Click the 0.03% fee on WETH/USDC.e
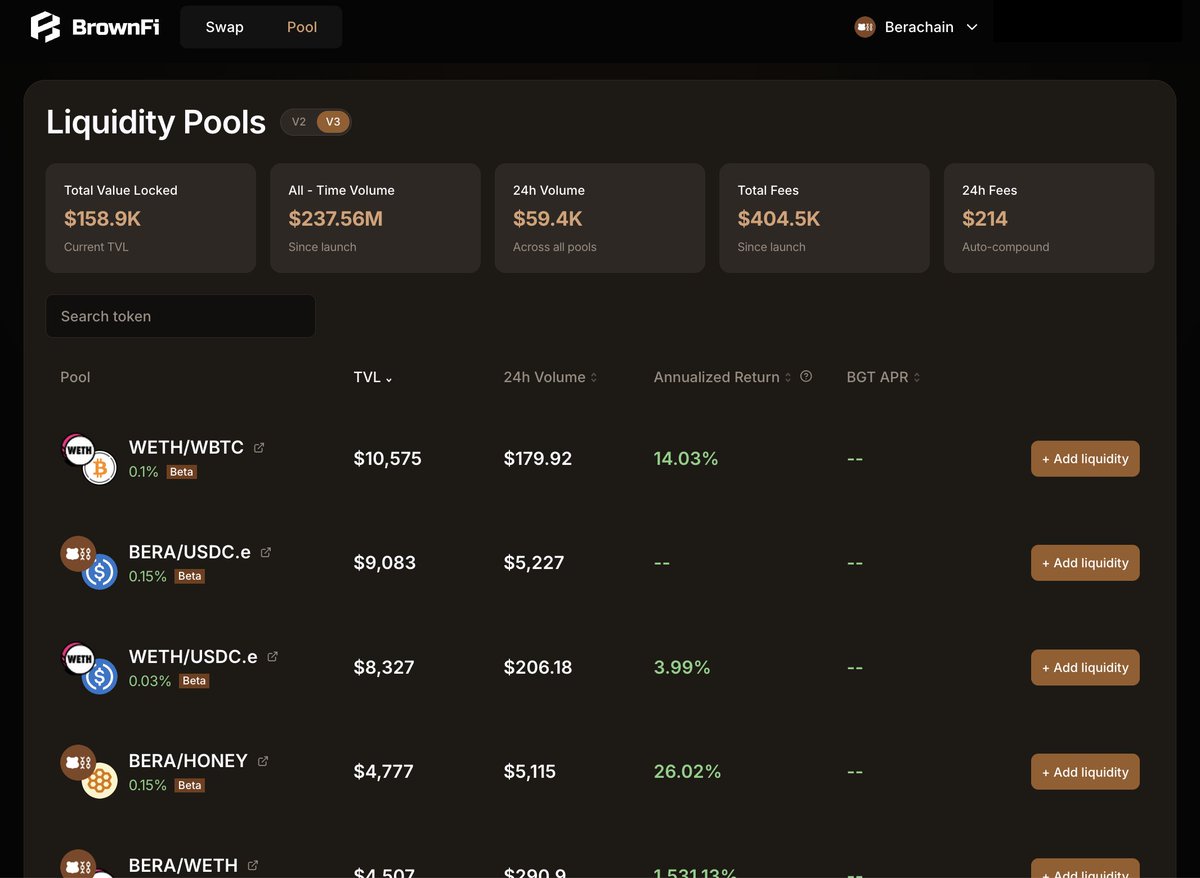Viewport: 1200px width, 878px height. (150, 681)
